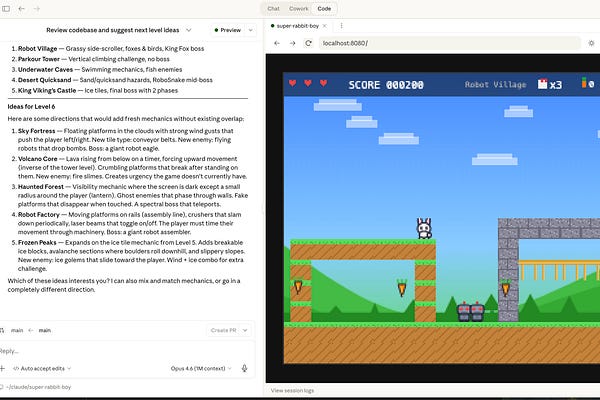Select the Code tab
Viewport: 600px width, 400px height.
pyautogui.click(x=324, y=8)
